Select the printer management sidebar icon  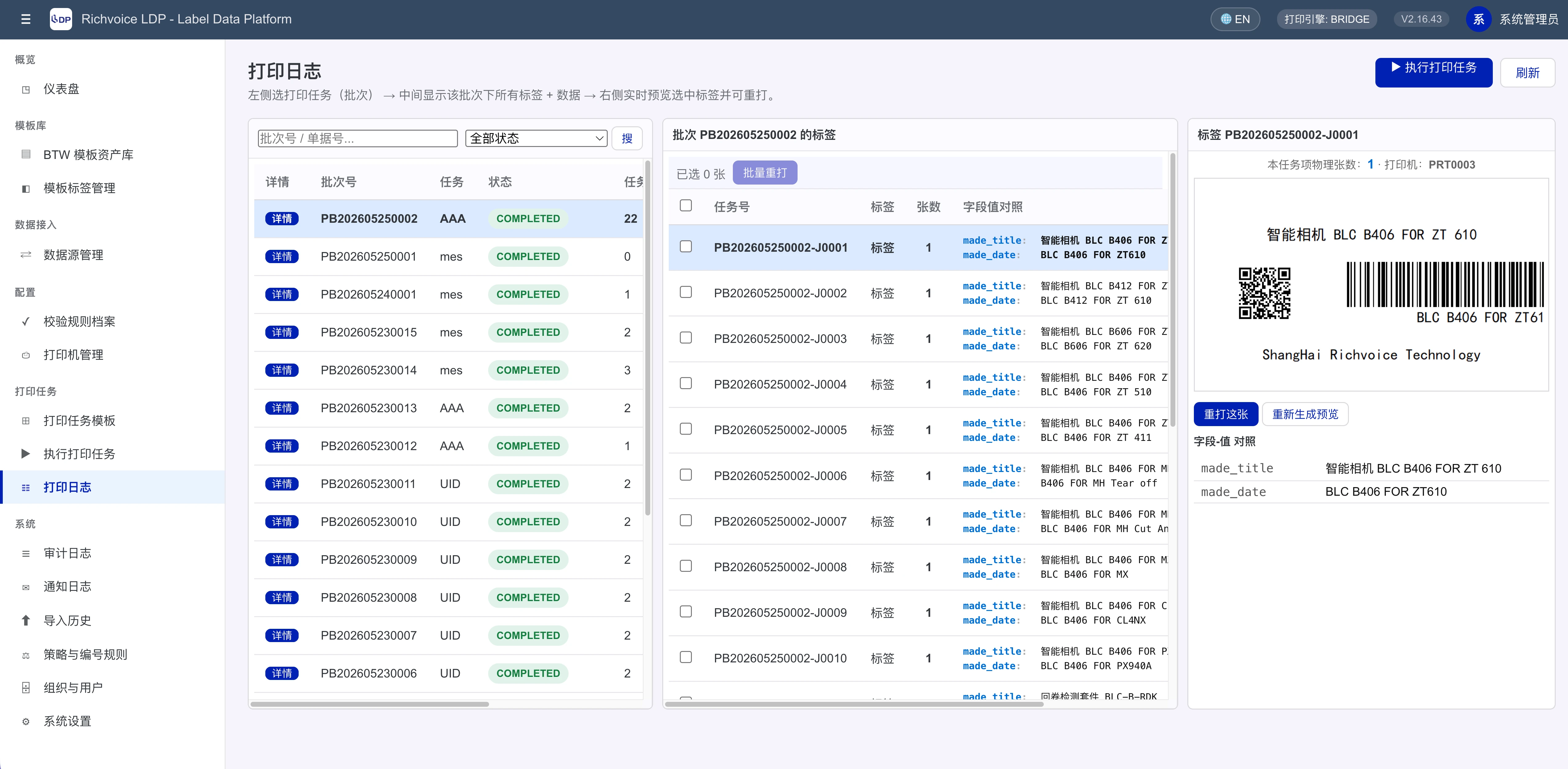(26, 355)
